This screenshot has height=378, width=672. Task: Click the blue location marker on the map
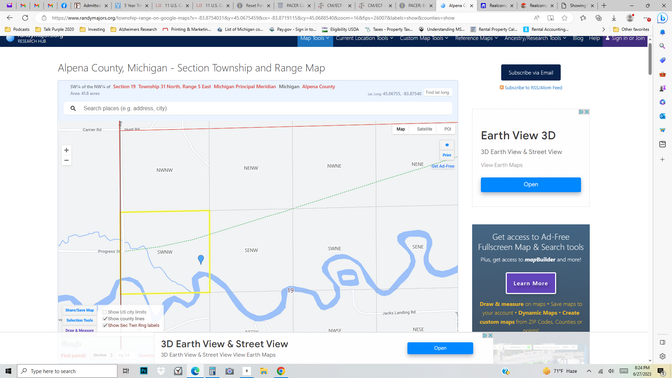click(201, 259)
